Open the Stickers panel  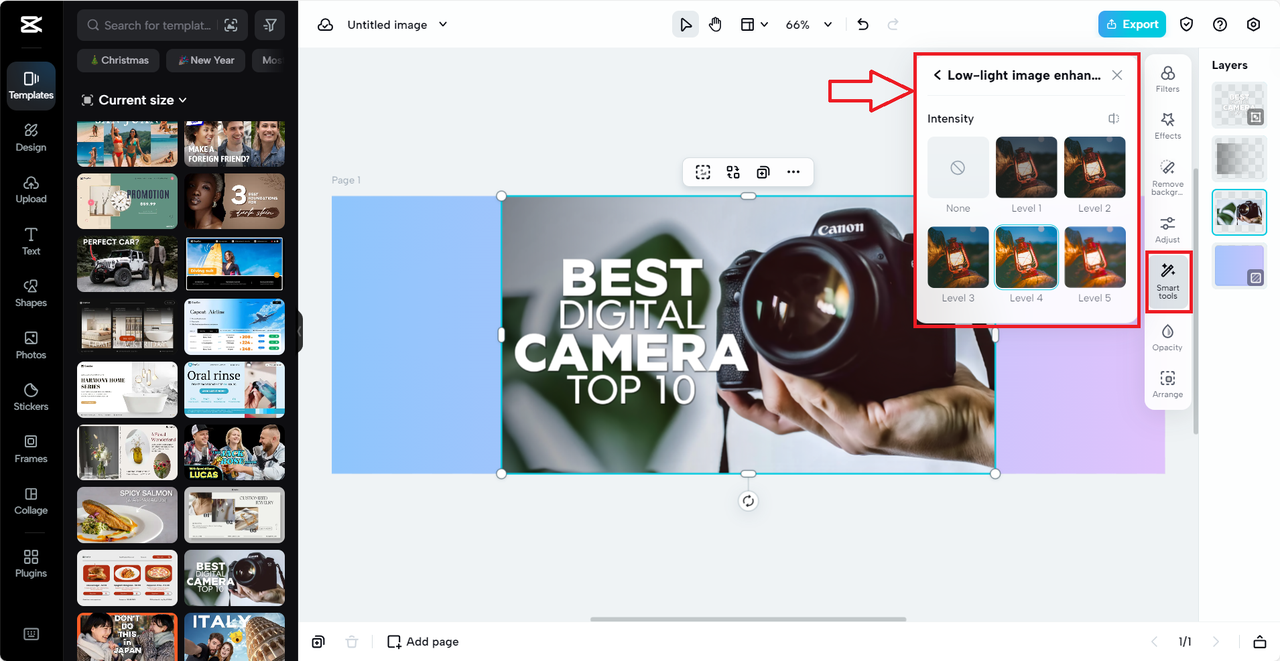[31, 397]
